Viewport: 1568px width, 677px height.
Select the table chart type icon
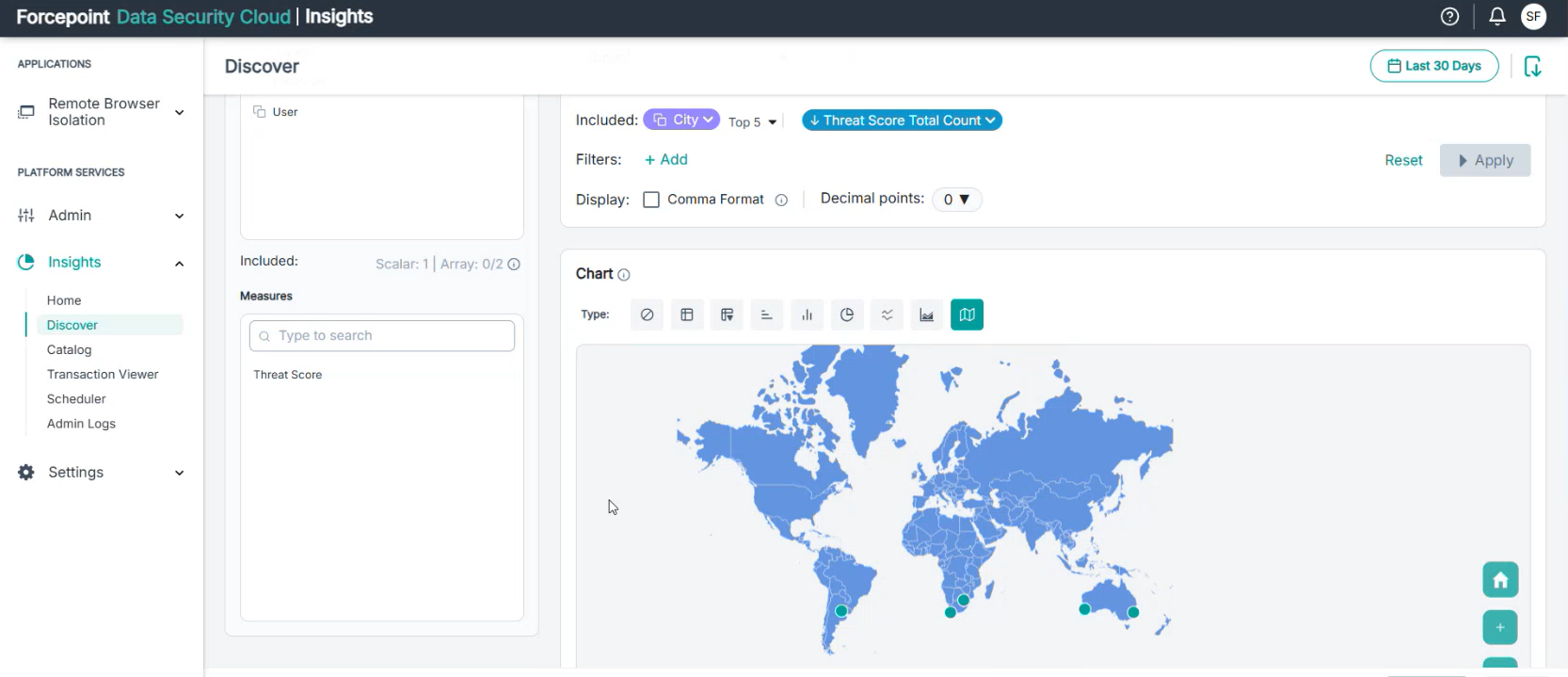pyautogui.click(x=687, y=314)
